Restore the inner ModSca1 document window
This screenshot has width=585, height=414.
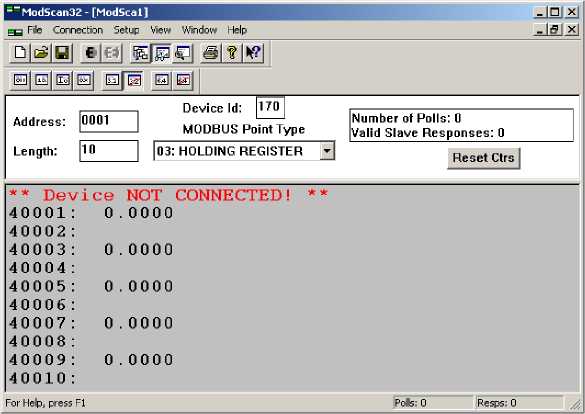(x=555, y=29)
